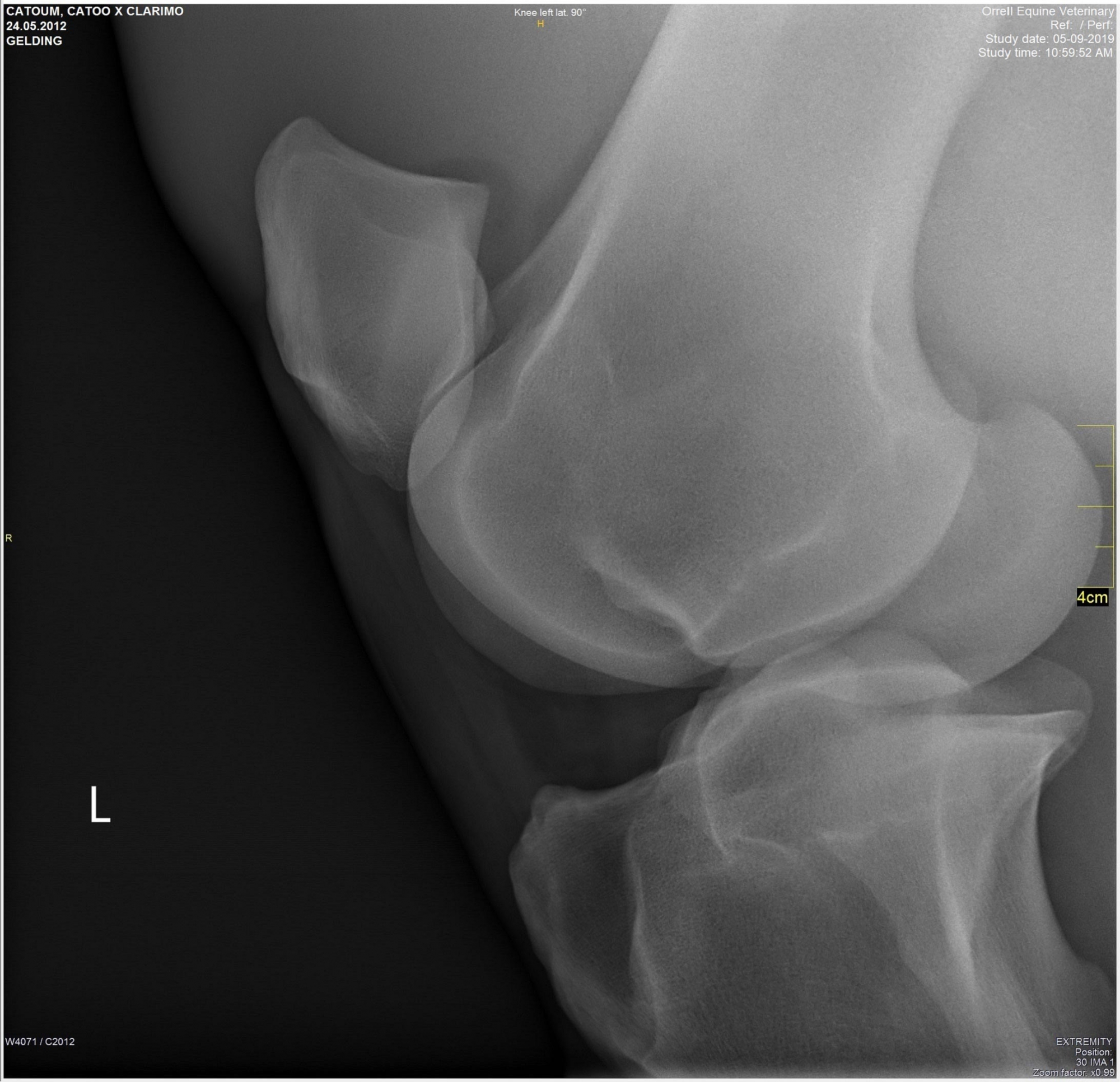Image resolution: width=1120 pixels, height=1082 pixels.
Task: Click the Study time 10:59:52 AM text
Action: pos(1045,53)
